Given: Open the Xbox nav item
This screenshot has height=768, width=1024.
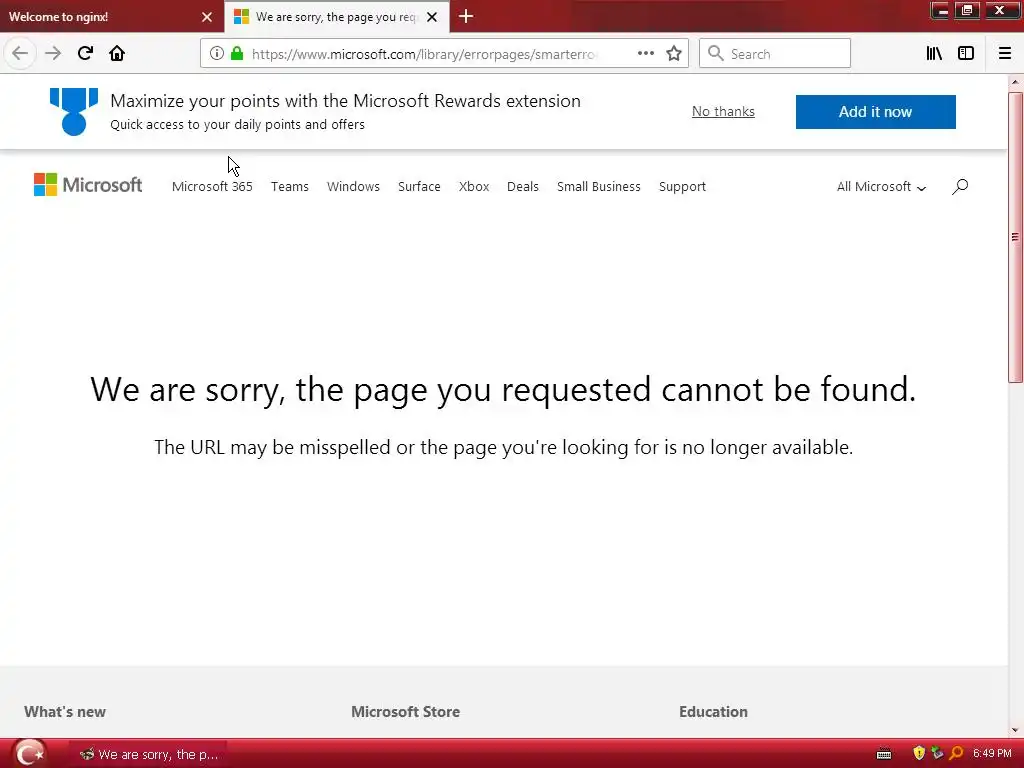Looking at the screenshot, I should pyautogui.click(x=474, y=187).
